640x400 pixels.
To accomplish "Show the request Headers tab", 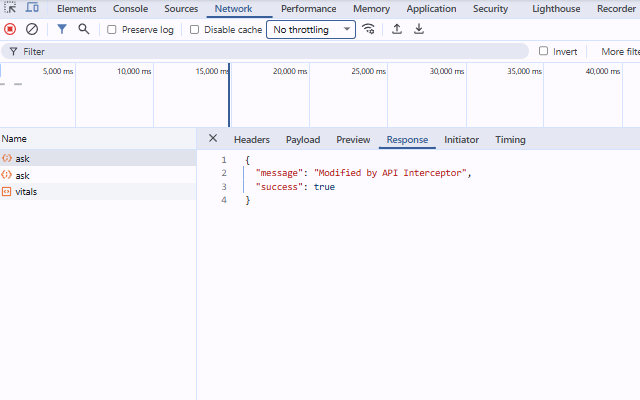I will (252, 140).
